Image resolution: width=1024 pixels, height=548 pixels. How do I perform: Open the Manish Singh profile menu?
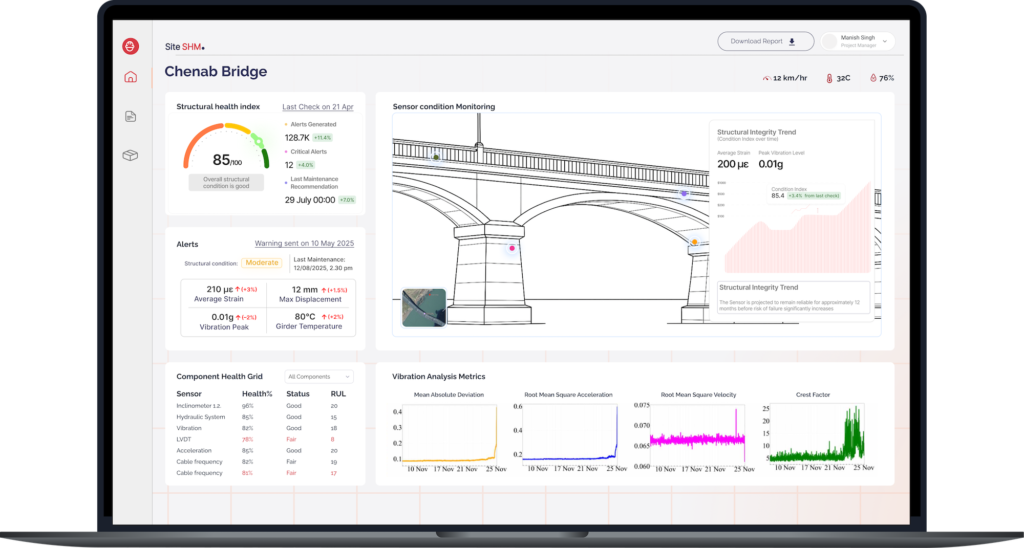pyautogui.click(x=857, y=41)
